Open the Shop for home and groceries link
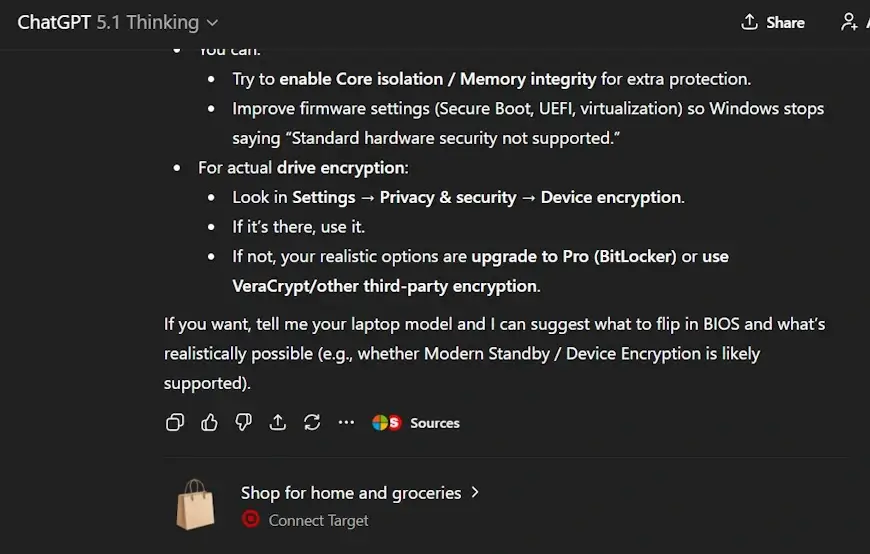This screenshot has width=870, height=554. [351, 492]
